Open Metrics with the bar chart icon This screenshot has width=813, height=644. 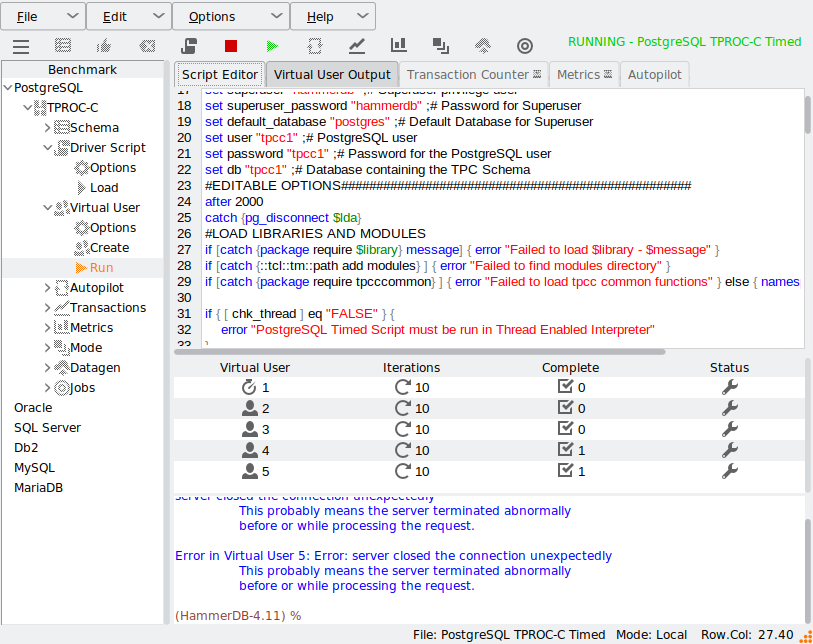point(398,45)
